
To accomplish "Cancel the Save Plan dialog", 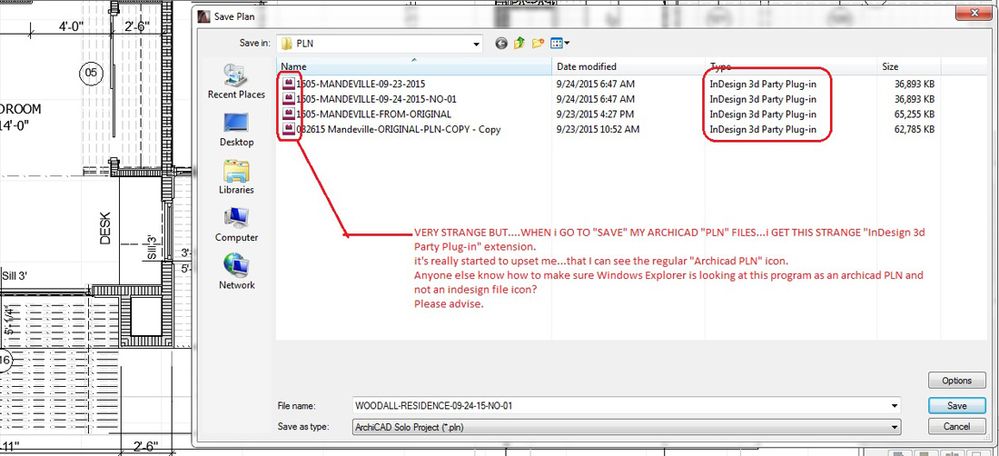I will point(956,426).
